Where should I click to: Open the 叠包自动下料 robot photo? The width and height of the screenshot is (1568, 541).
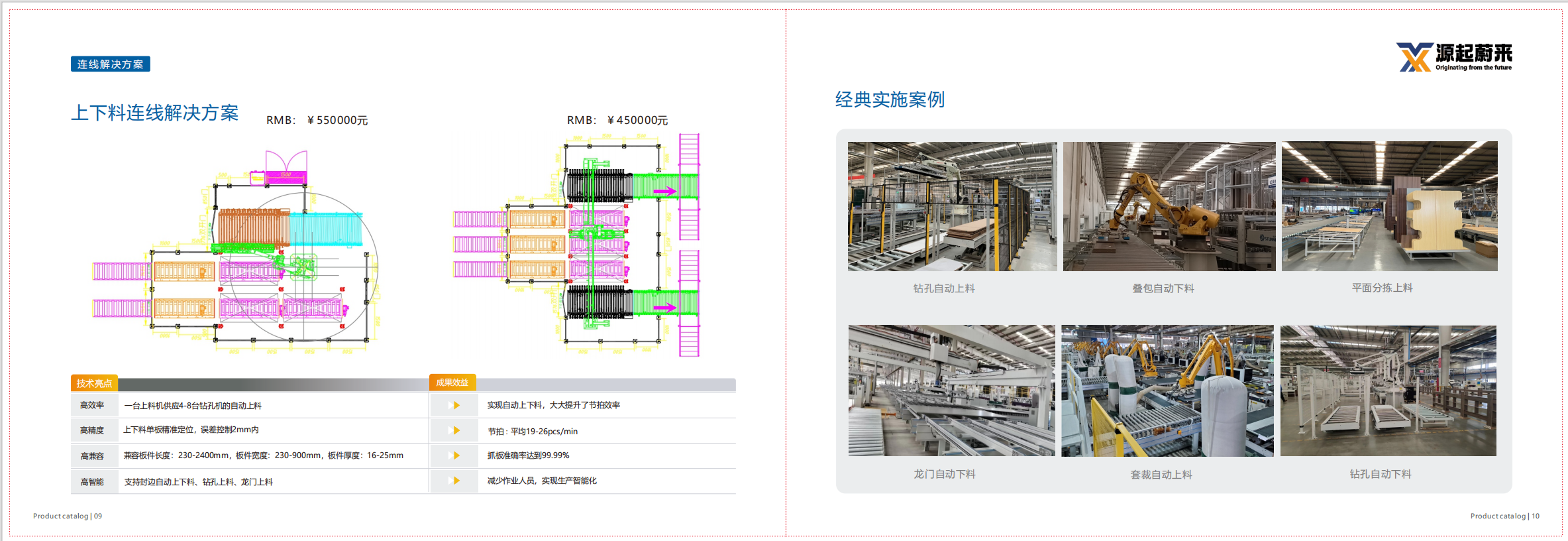pyautogui.click(x=1169, y=206)
